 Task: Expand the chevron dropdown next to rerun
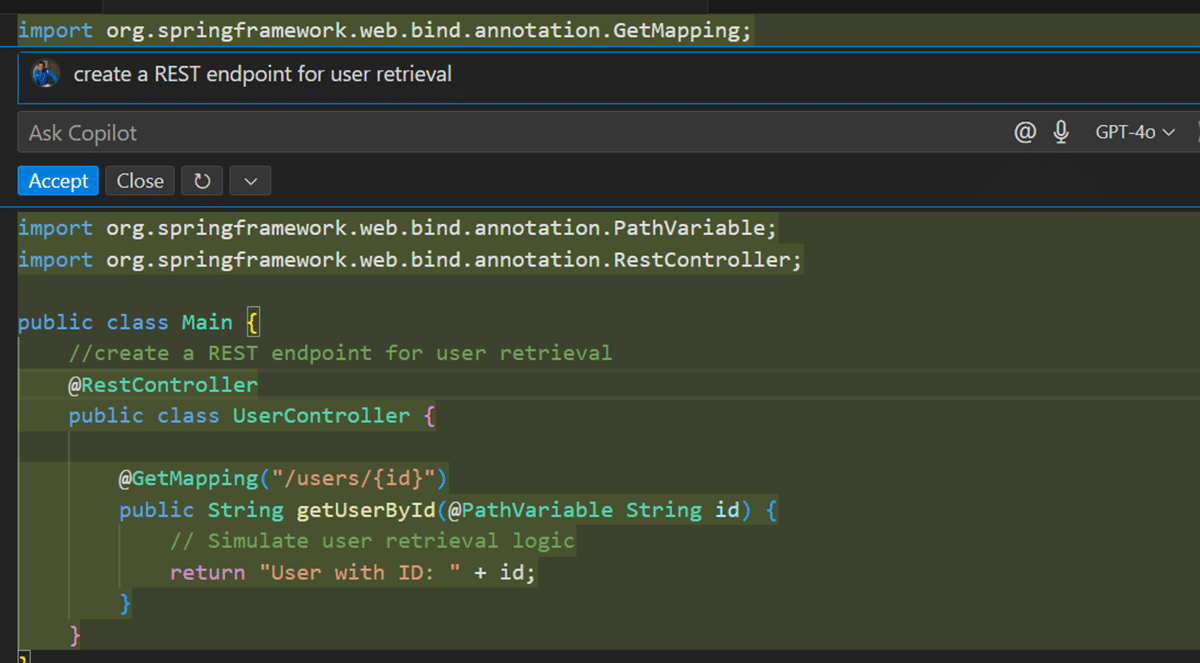250,181
